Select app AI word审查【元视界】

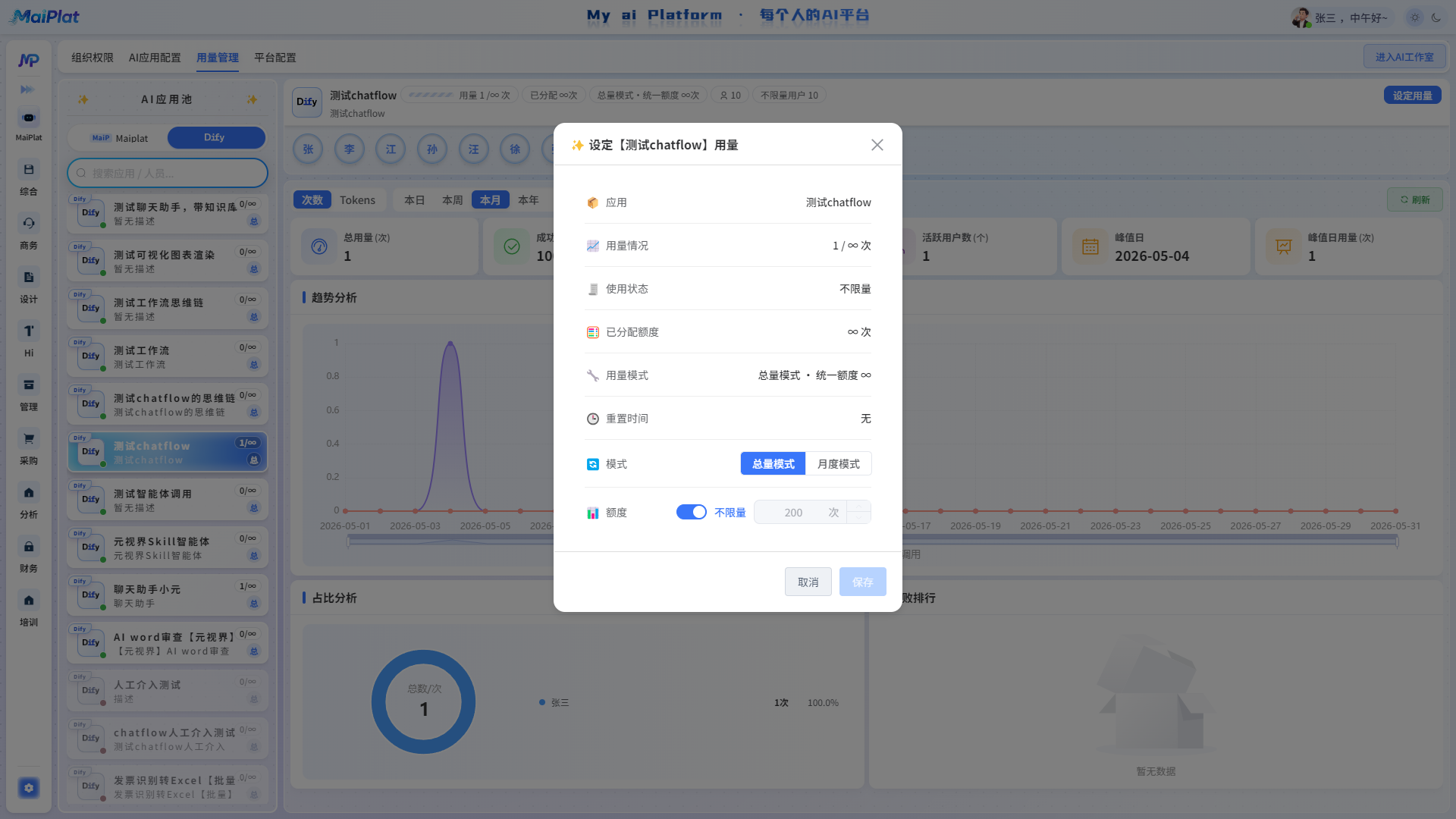tap(168, 644)
